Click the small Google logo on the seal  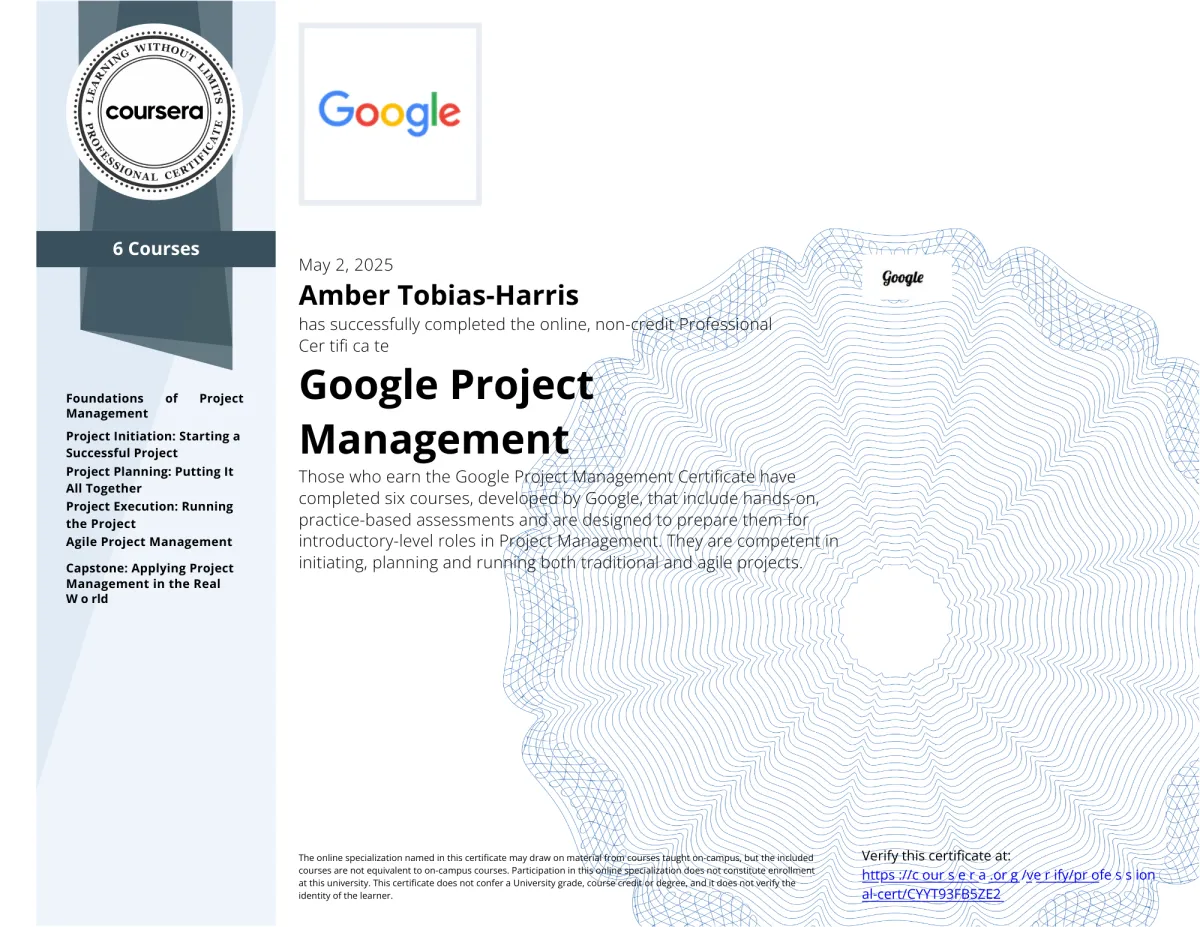tap(903, 278)
